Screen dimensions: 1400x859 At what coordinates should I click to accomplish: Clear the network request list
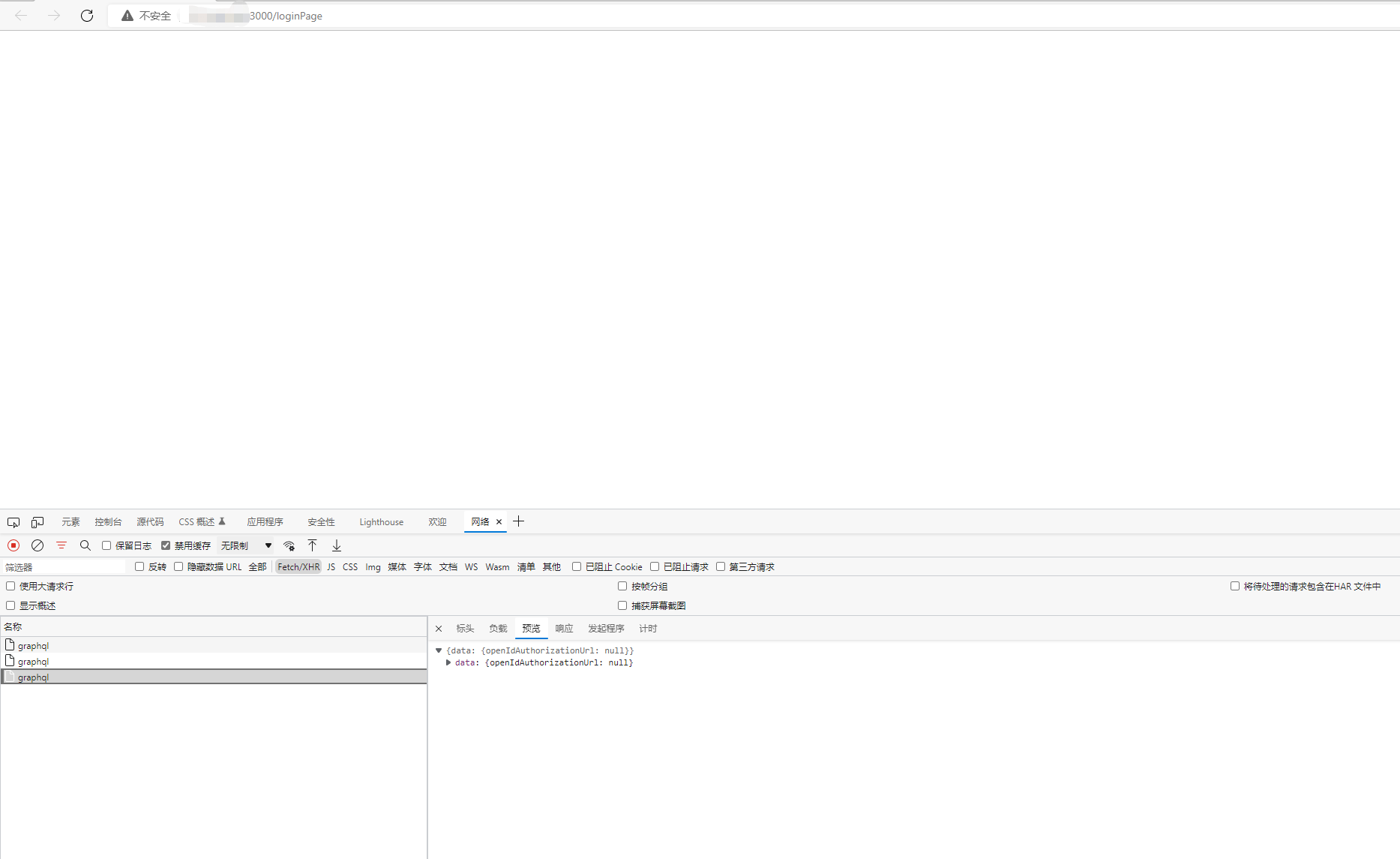37,545
